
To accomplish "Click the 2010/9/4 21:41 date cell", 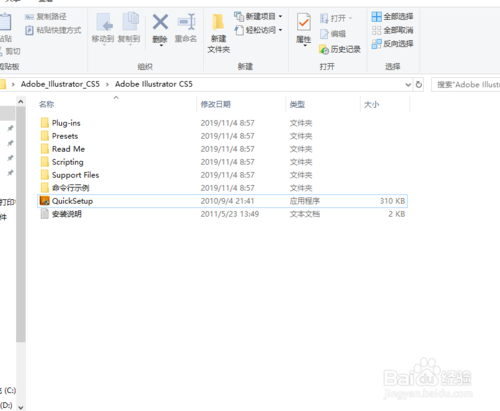I will (x=227, y=201).
